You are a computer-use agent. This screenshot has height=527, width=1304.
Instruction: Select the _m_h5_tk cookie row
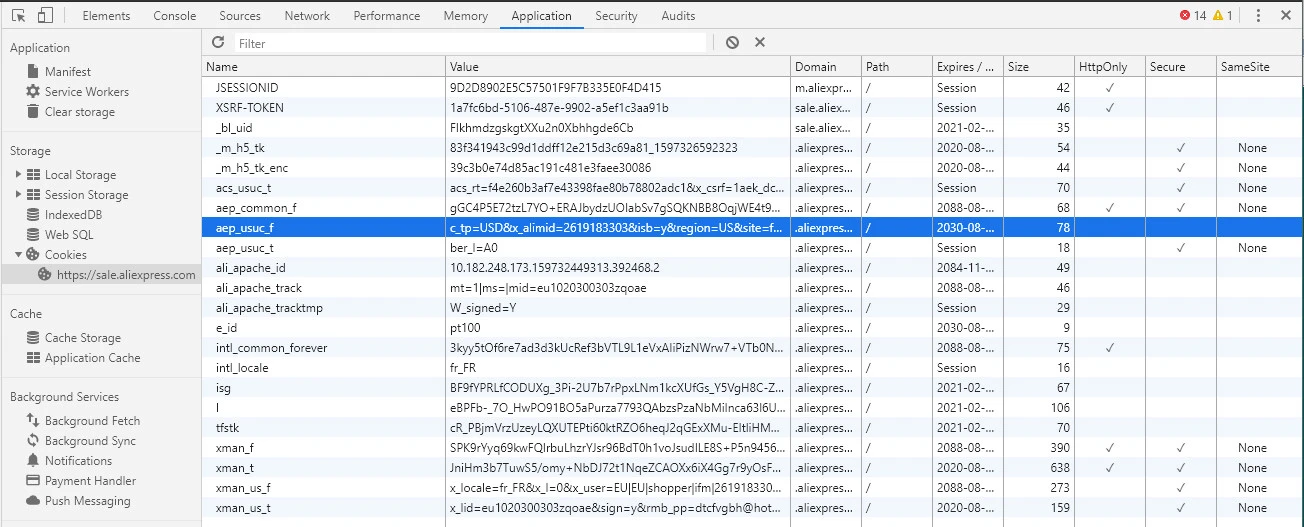753,148
